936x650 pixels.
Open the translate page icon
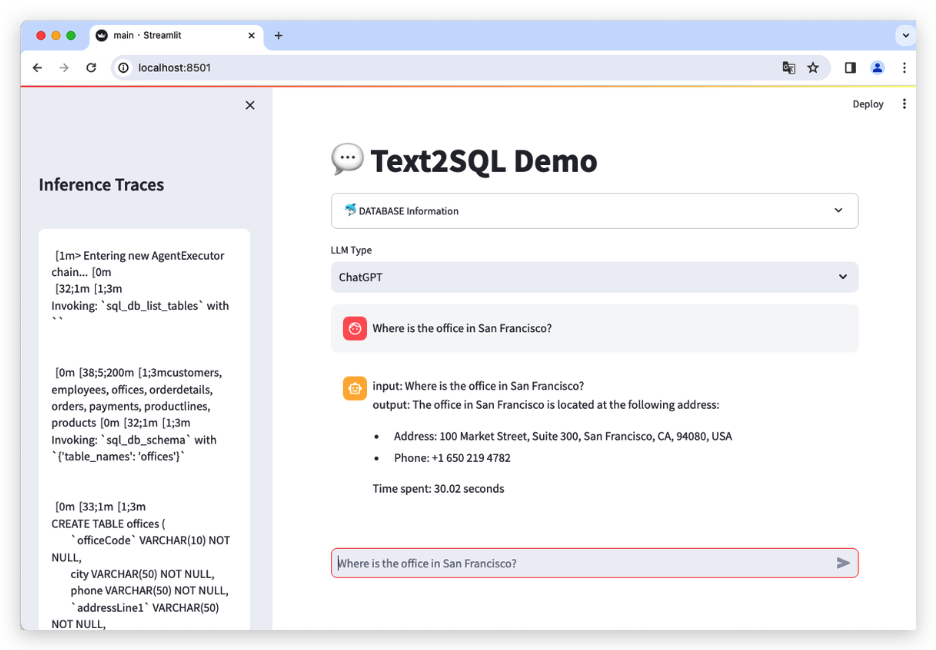point(789,68)
